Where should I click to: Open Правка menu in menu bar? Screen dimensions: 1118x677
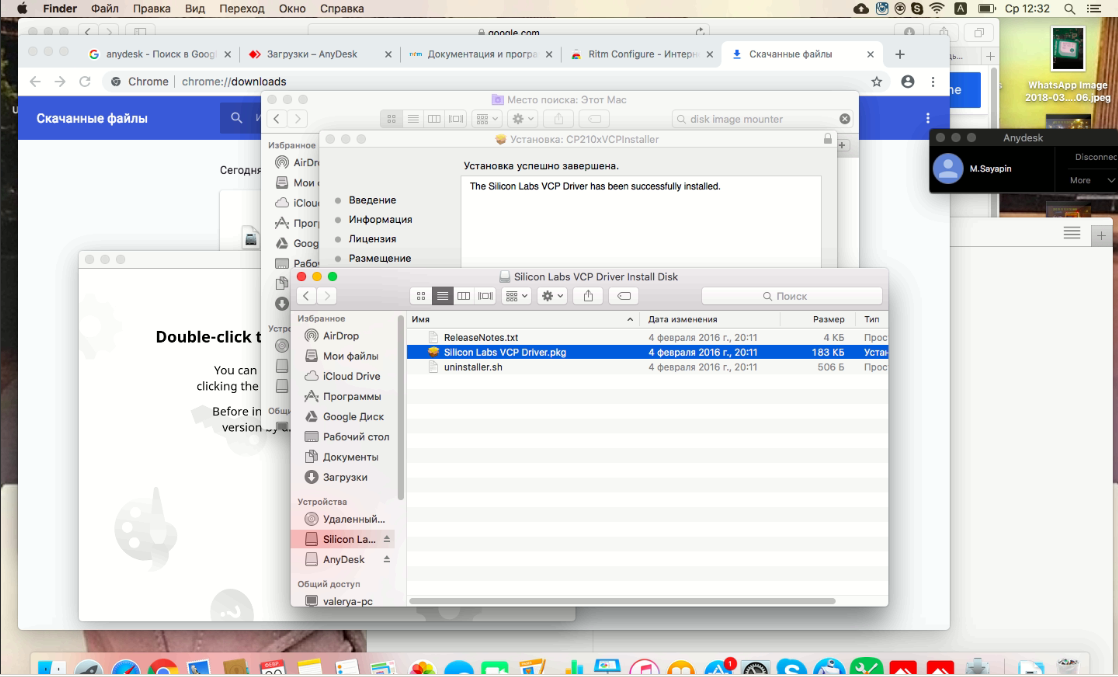pos(151,9)
